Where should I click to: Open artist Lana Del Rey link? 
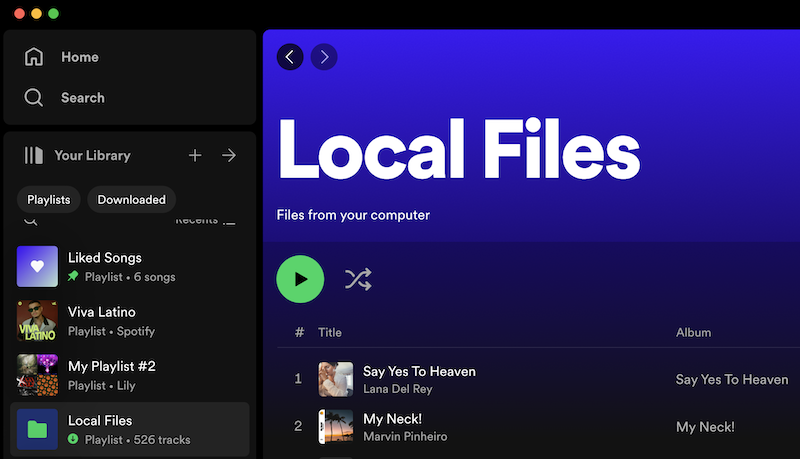click(x=398, y=389)
